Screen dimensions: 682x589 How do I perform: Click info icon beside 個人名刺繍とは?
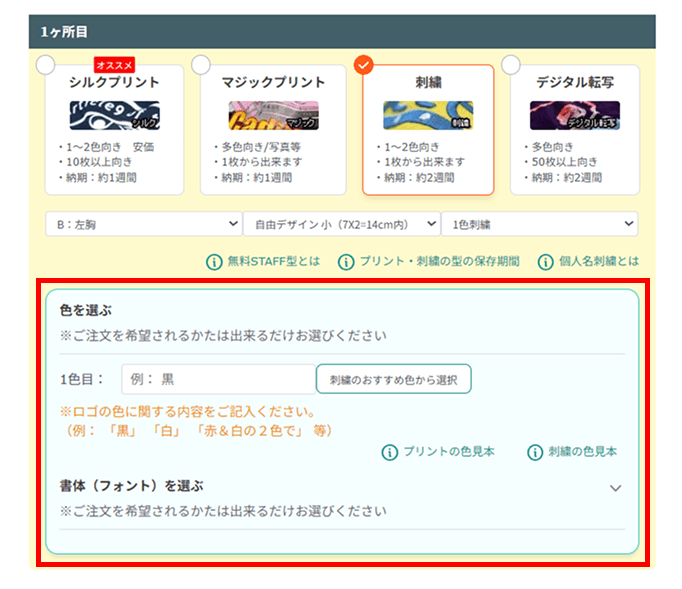click(545, 262)
